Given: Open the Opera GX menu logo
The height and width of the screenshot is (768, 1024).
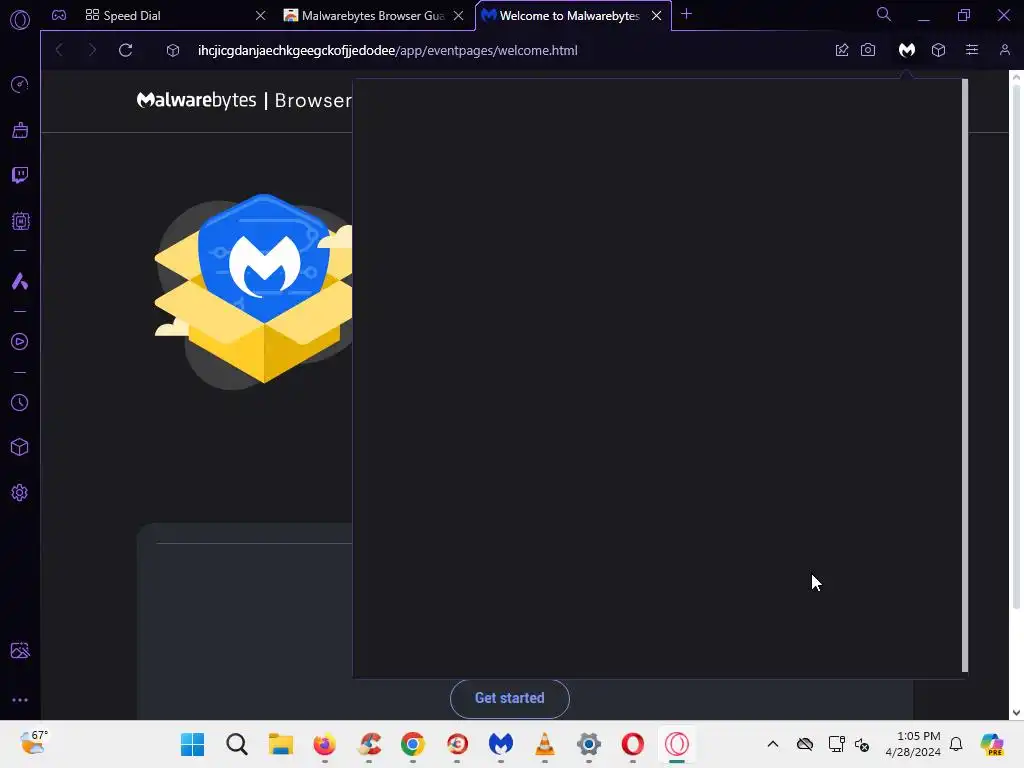Looking at the screenshot, I should pos(20,20).
